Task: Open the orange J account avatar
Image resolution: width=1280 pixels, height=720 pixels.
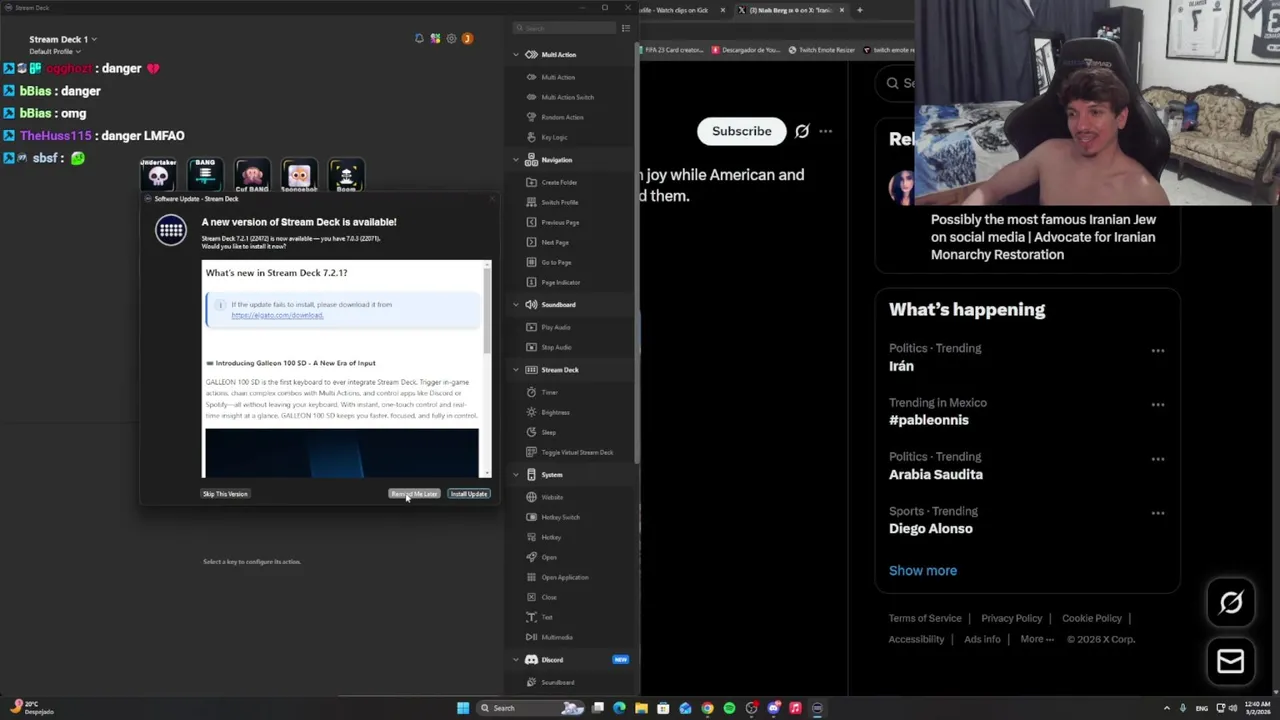Action: pos(467,39)
